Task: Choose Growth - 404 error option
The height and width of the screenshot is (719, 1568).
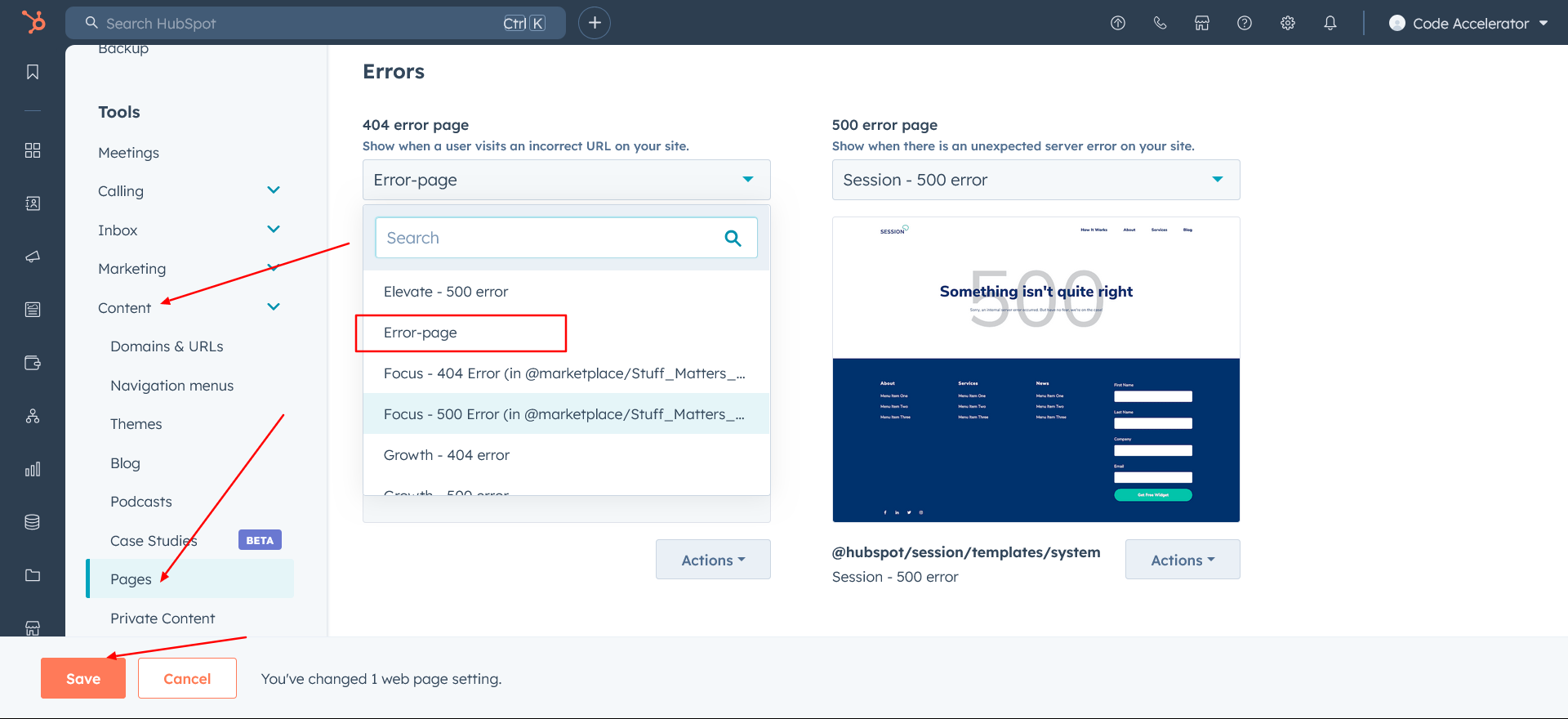Action: pos(447,455)
